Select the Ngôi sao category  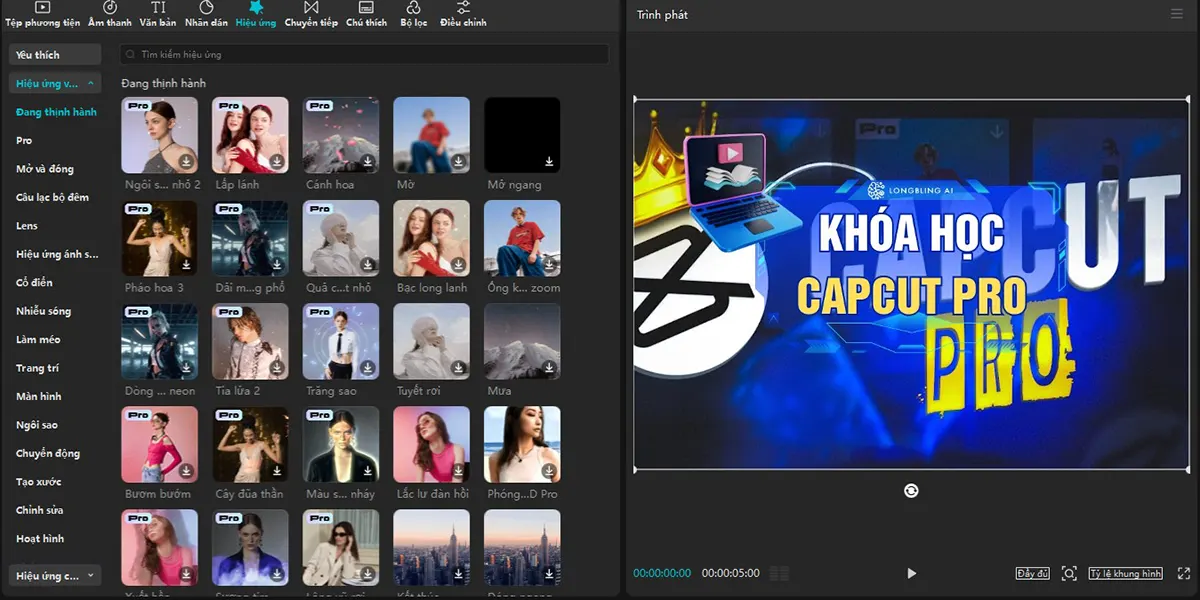point(36,425)
